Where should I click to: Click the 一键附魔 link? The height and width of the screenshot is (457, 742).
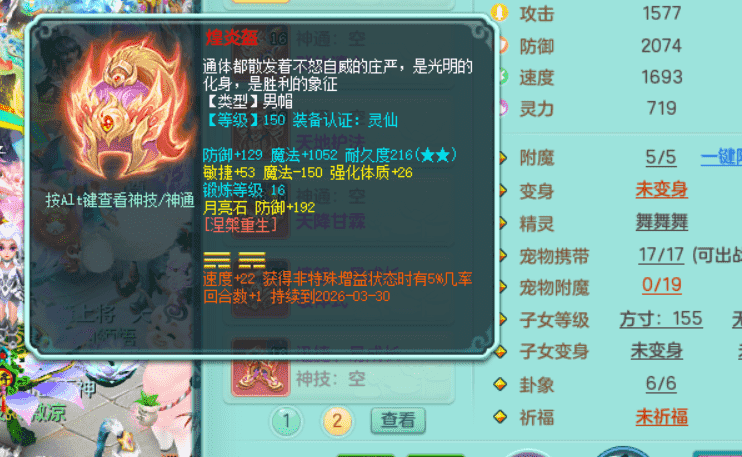[x=721, y=157]
